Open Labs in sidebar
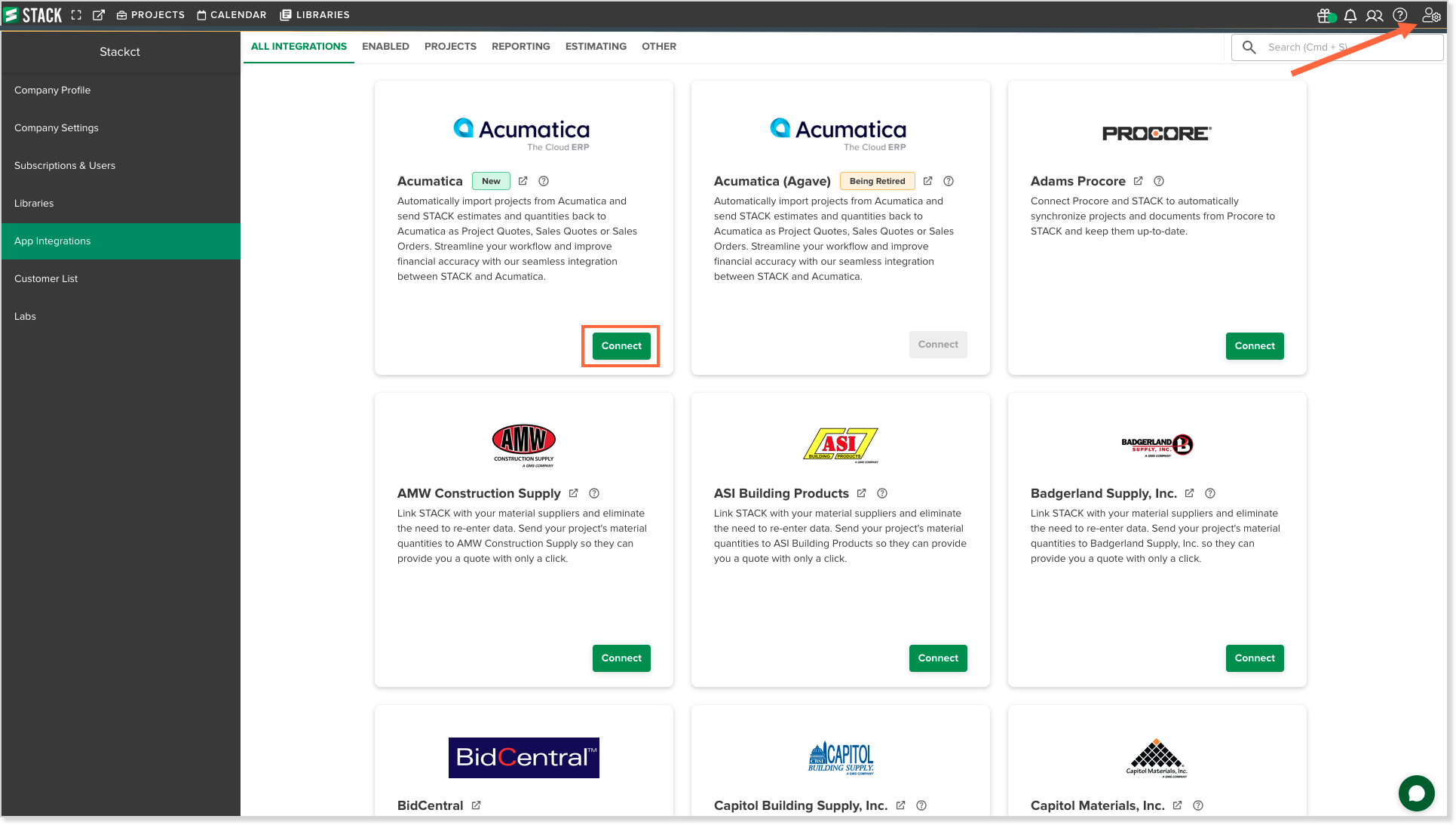 tap(121, 317)
